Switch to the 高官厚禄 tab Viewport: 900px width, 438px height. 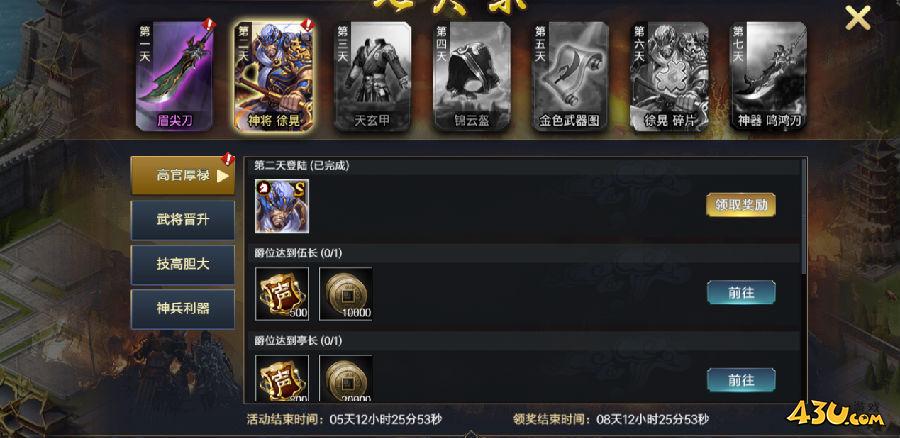183,175
